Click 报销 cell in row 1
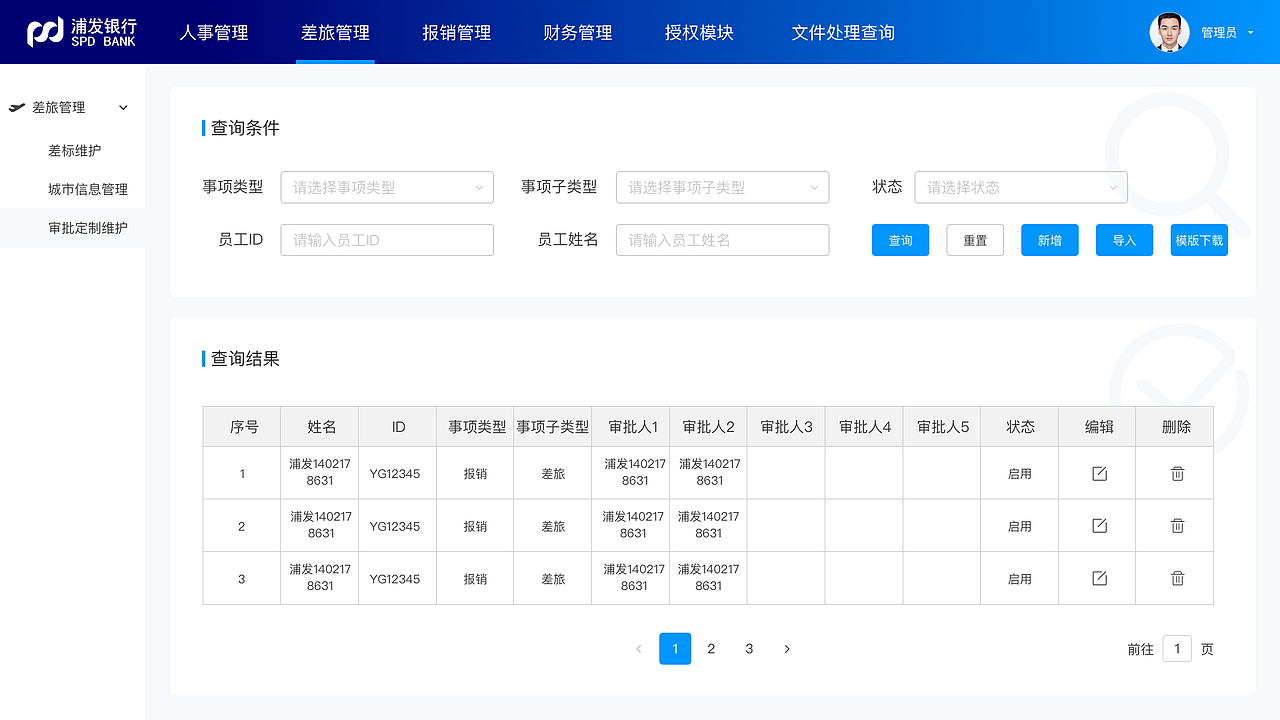The image size is (1280, 720). click(x=475, y=473)
